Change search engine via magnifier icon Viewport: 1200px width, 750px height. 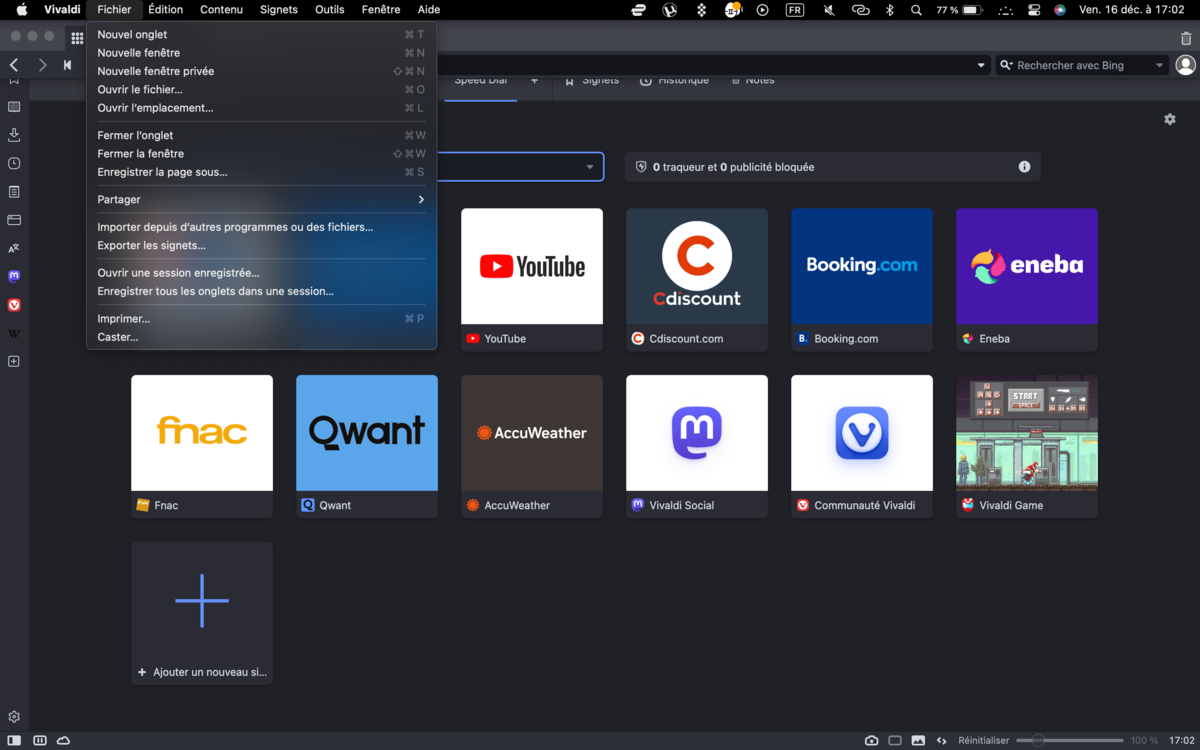1007,65
